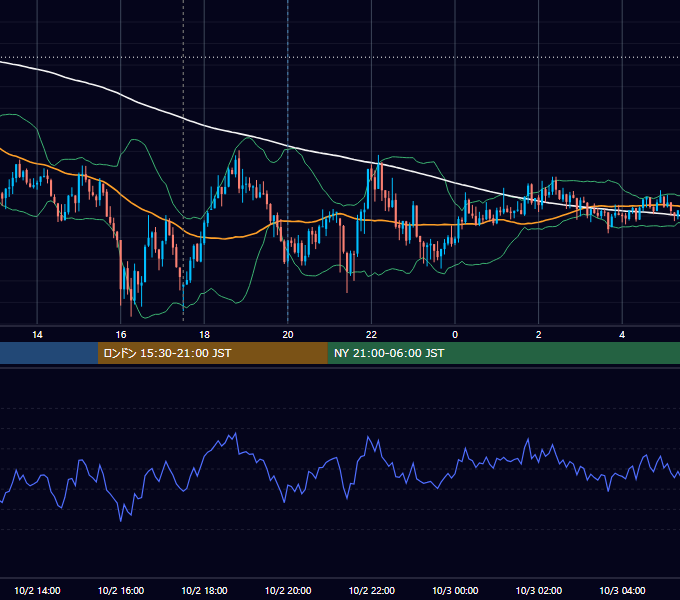This screenshot has width=680, height=600.
Task: Click the blue dashed vertical marker at 20:00
Action: coord(288,161)
